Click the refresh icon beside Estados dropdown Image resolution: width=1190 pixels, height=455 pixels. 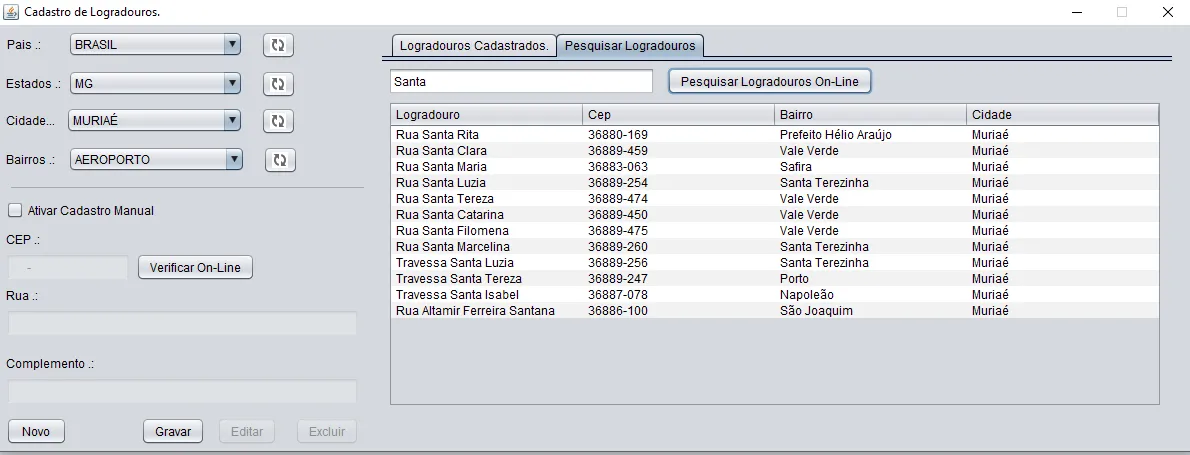(x=278, y=84)
